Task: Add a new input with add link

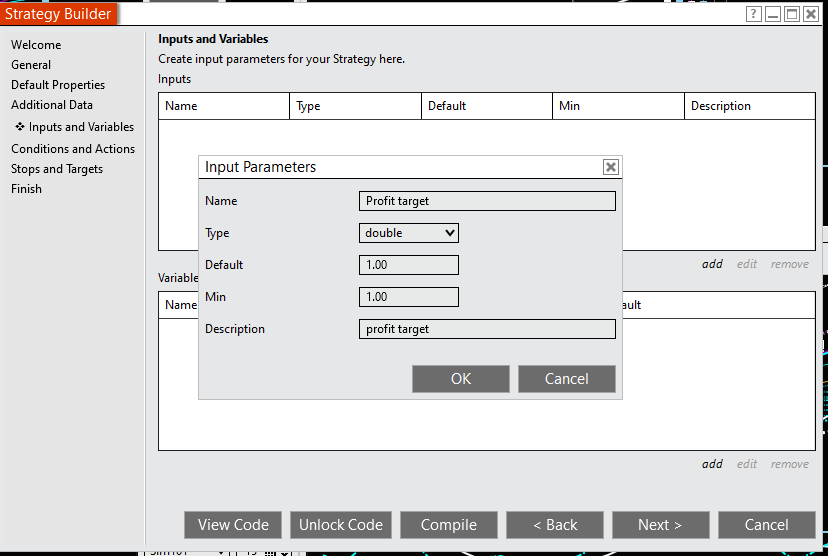Action: pyautogui.click(x=712, y=264)
